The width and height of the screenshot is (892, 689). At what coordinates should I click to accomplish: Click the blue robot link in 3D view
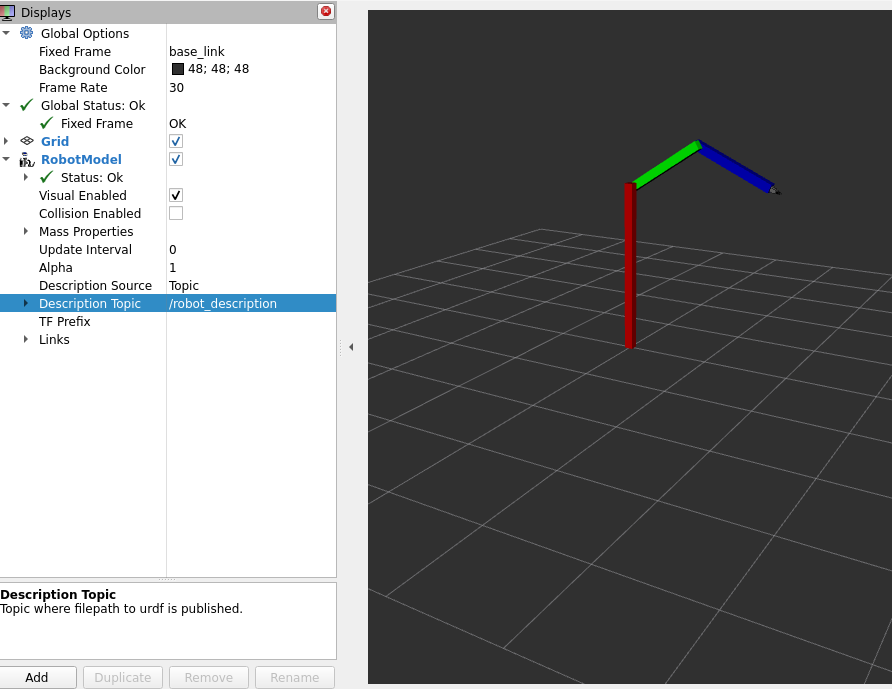point(736,168)
